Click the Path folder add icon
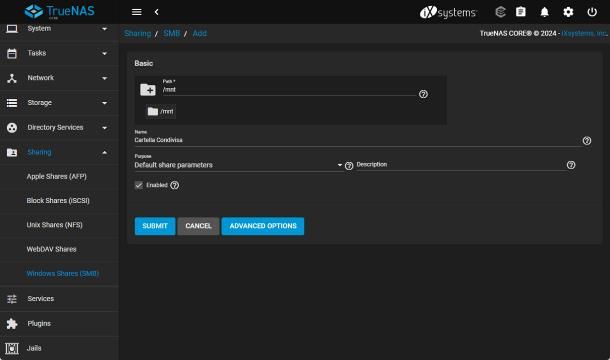 tap(148, 90)
